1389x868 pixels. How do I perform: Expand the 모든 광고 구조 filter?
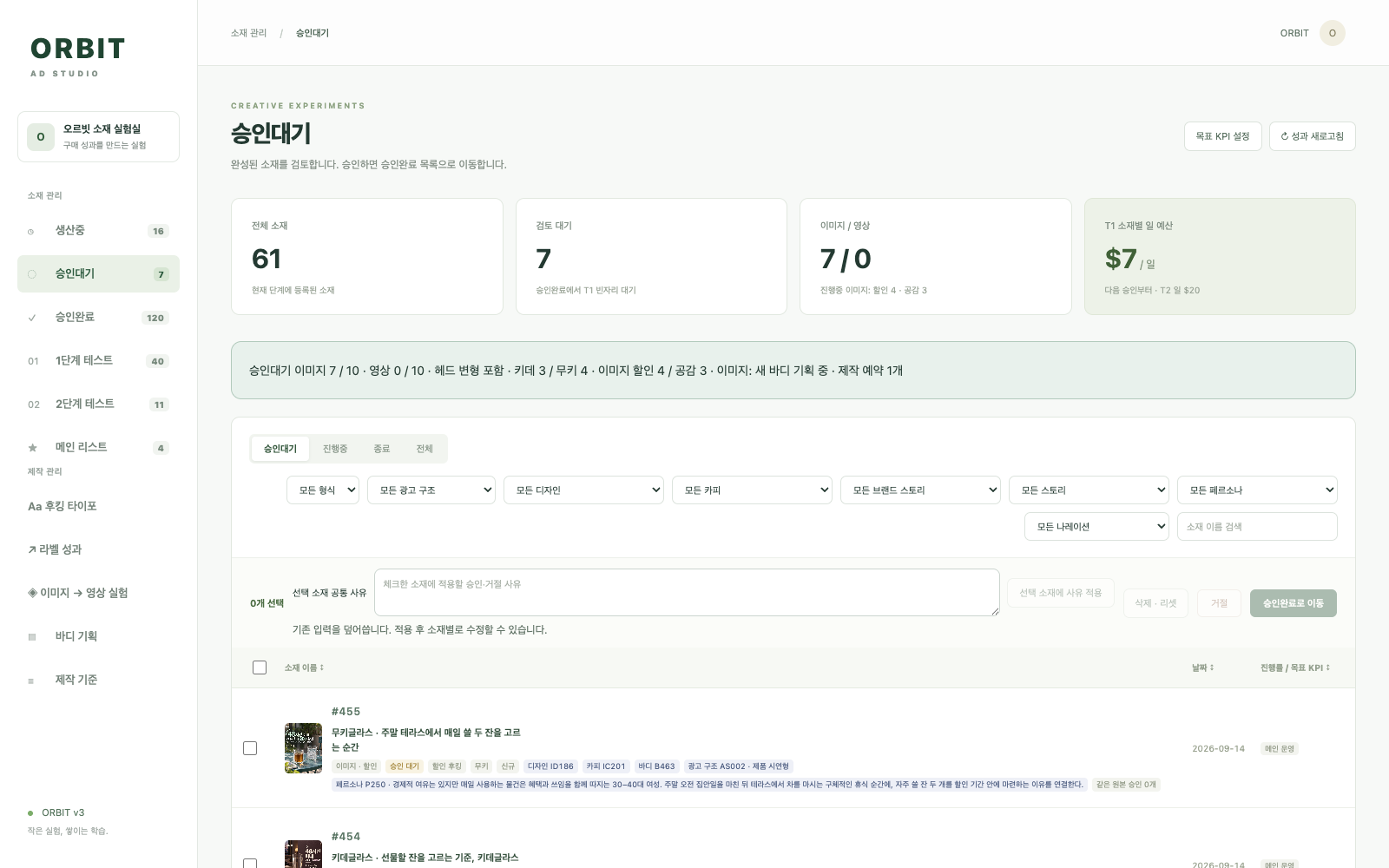pyautogui.click(x=431, y=490)
